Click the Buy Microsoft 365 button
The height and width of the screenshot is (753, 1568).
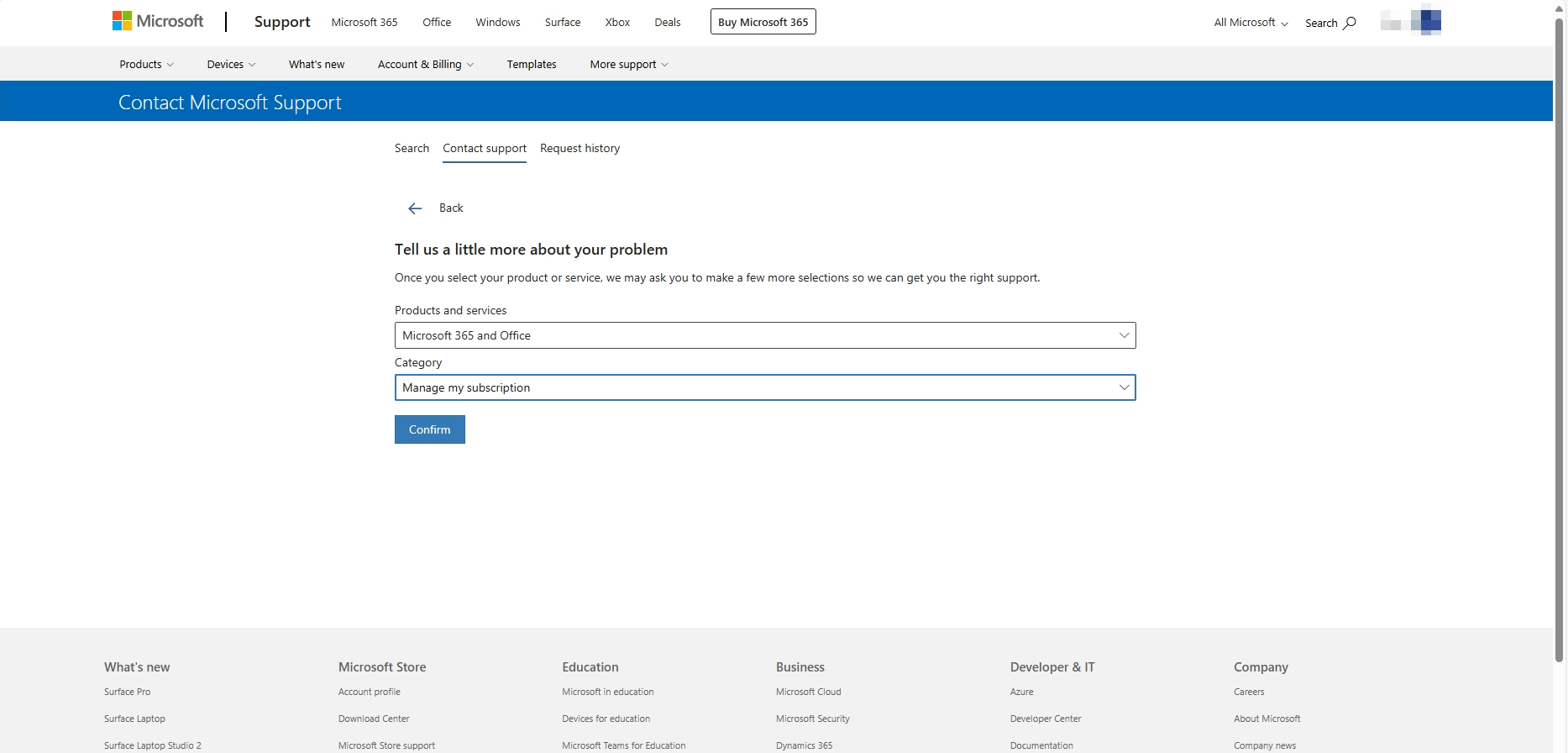pos(763,22)
